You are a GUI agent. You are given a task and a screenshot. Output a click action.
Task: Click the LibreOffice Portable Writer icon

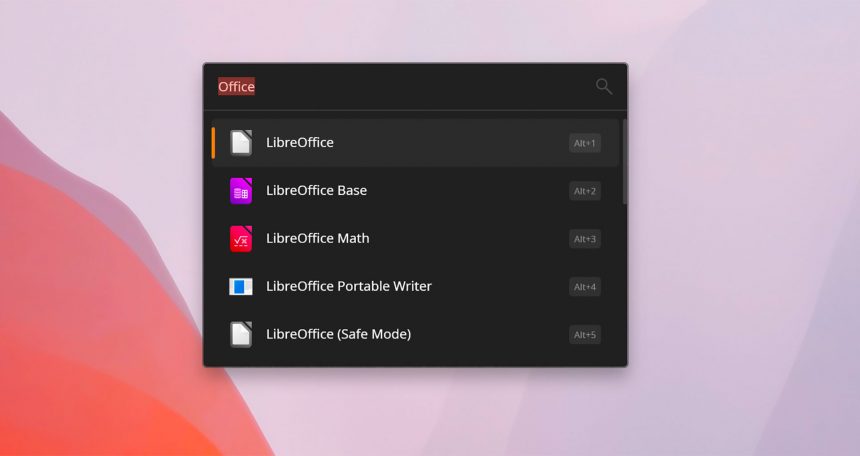pyautogui.click(x=241, y=286)
